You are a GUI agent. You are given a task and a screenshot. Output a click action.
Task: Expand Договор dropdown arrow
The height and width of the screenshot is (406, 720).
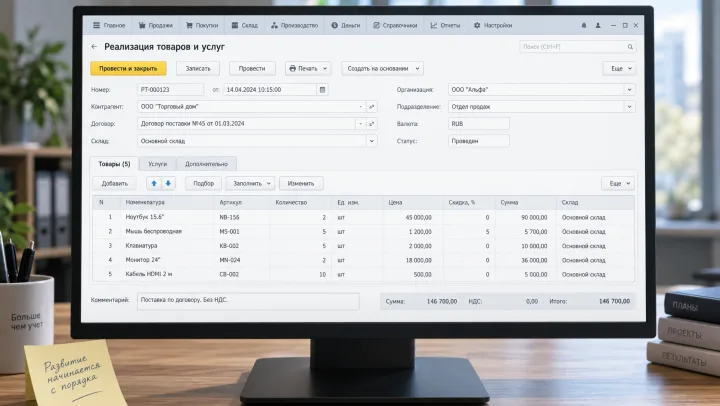360,124
